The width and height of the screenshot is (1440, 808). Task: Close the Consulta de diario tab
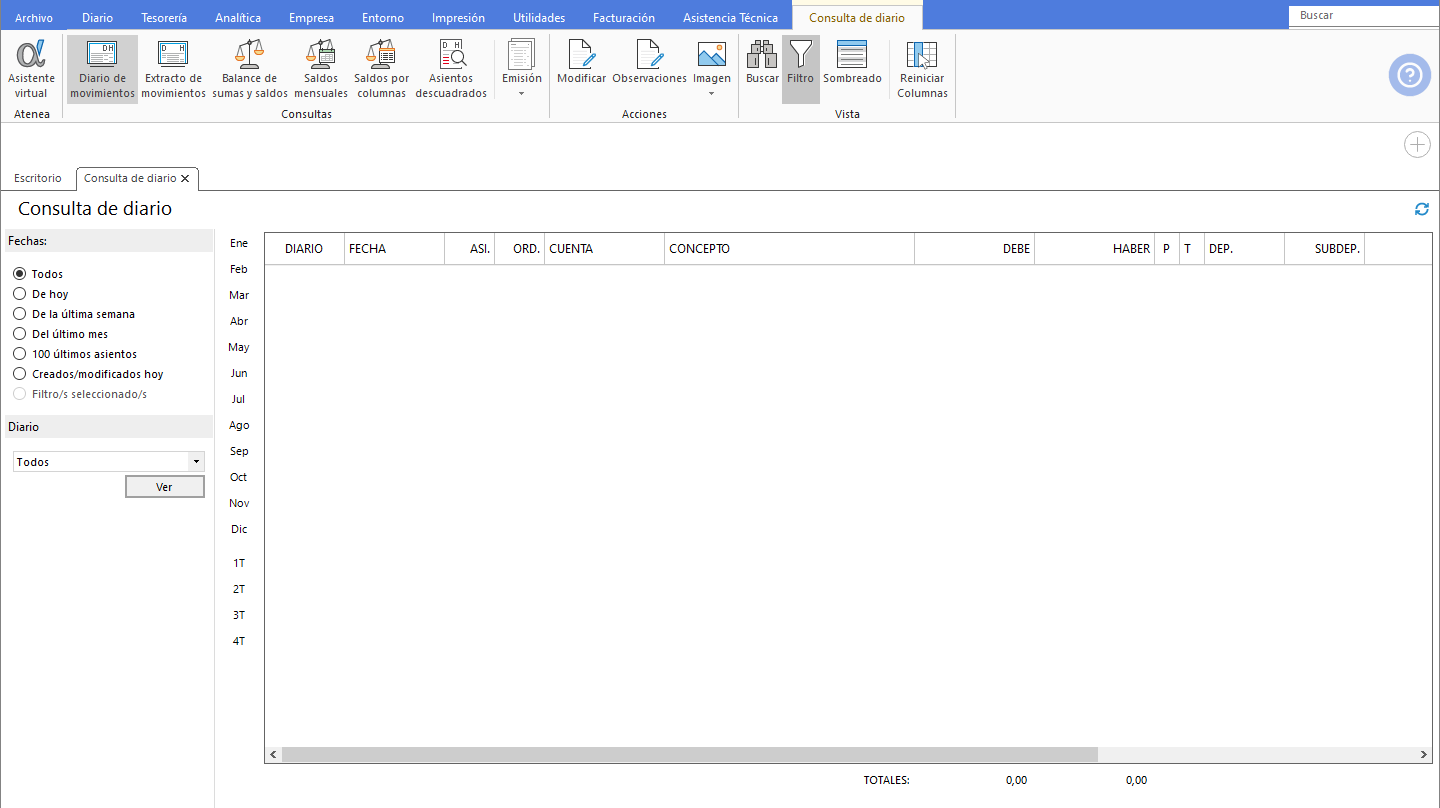[x=185, y=178]
